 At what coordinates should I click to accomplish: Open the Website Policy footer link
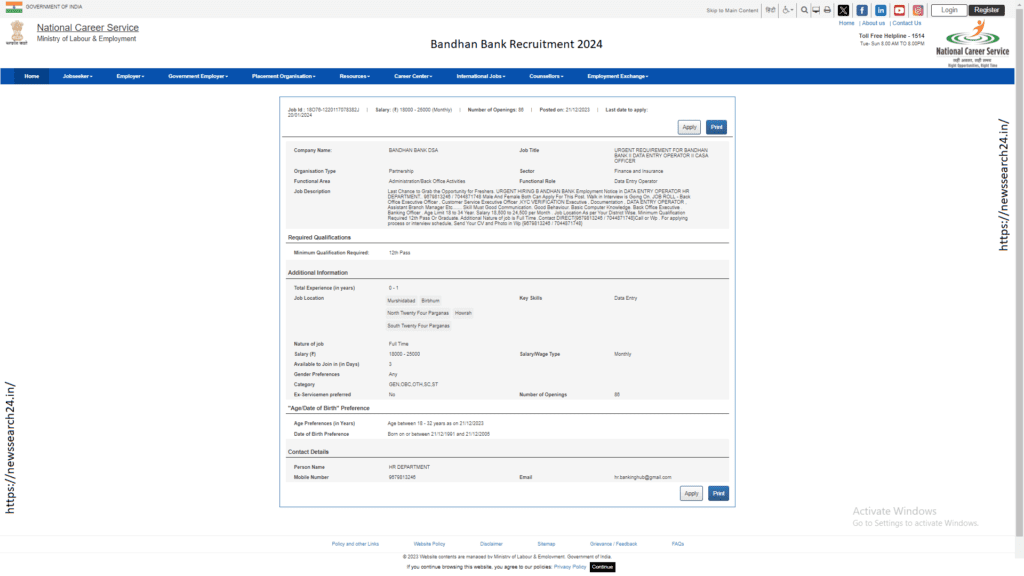point(429,544)
